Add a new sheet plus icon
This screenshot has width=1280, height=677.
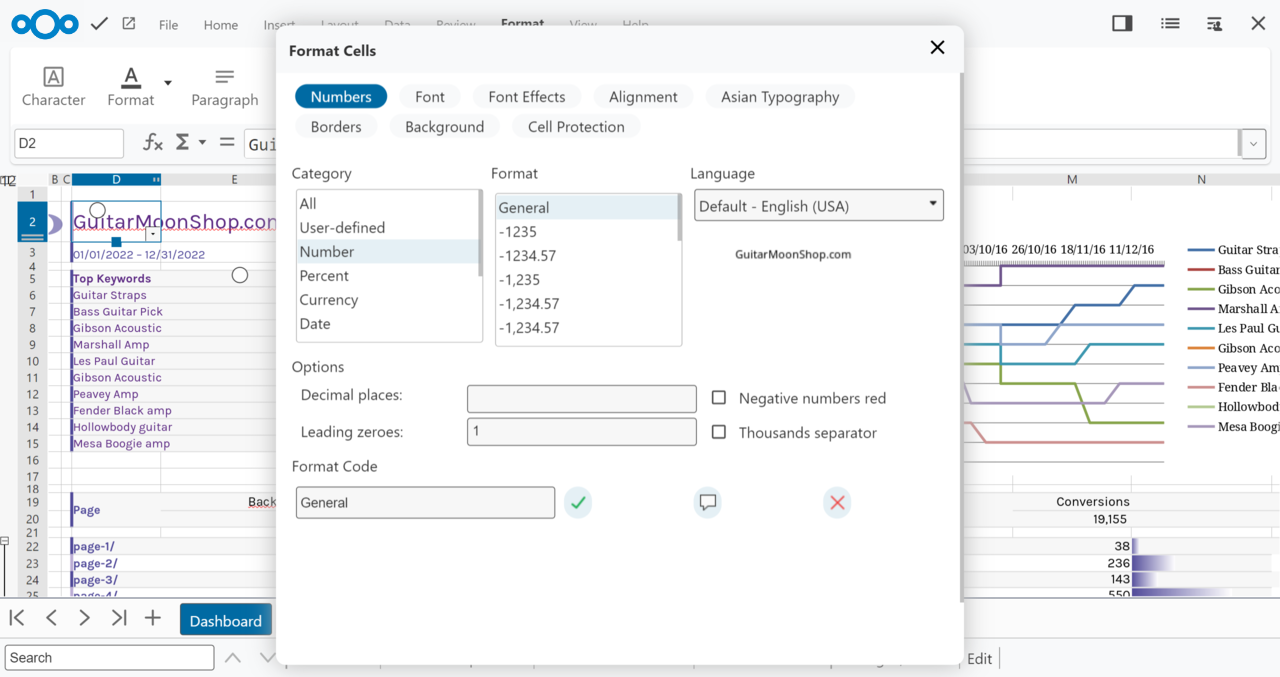click(152, 618)
